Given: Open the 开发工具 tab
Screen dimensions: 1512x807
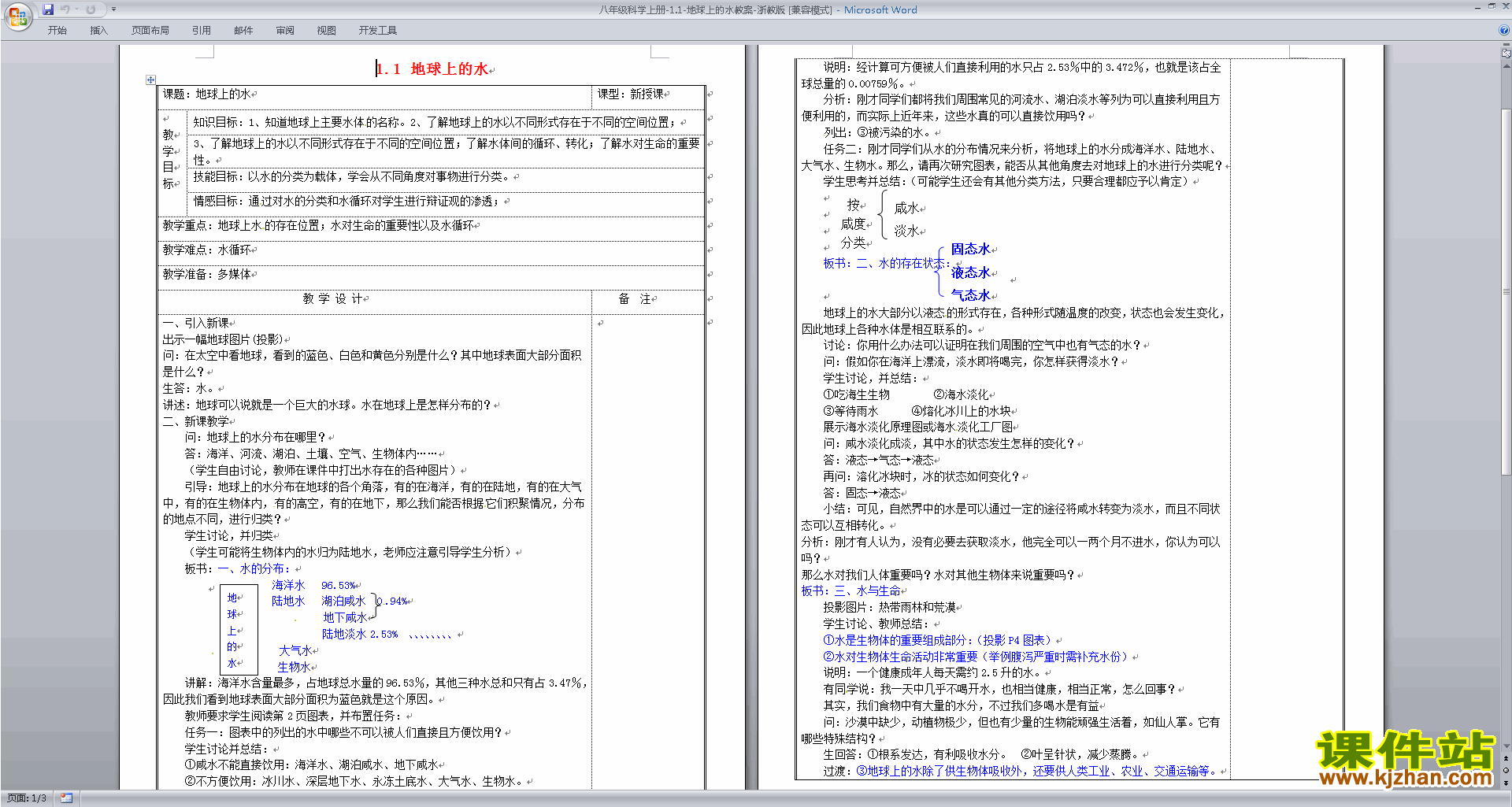Looking at the screenshot, I should [378, 31].
